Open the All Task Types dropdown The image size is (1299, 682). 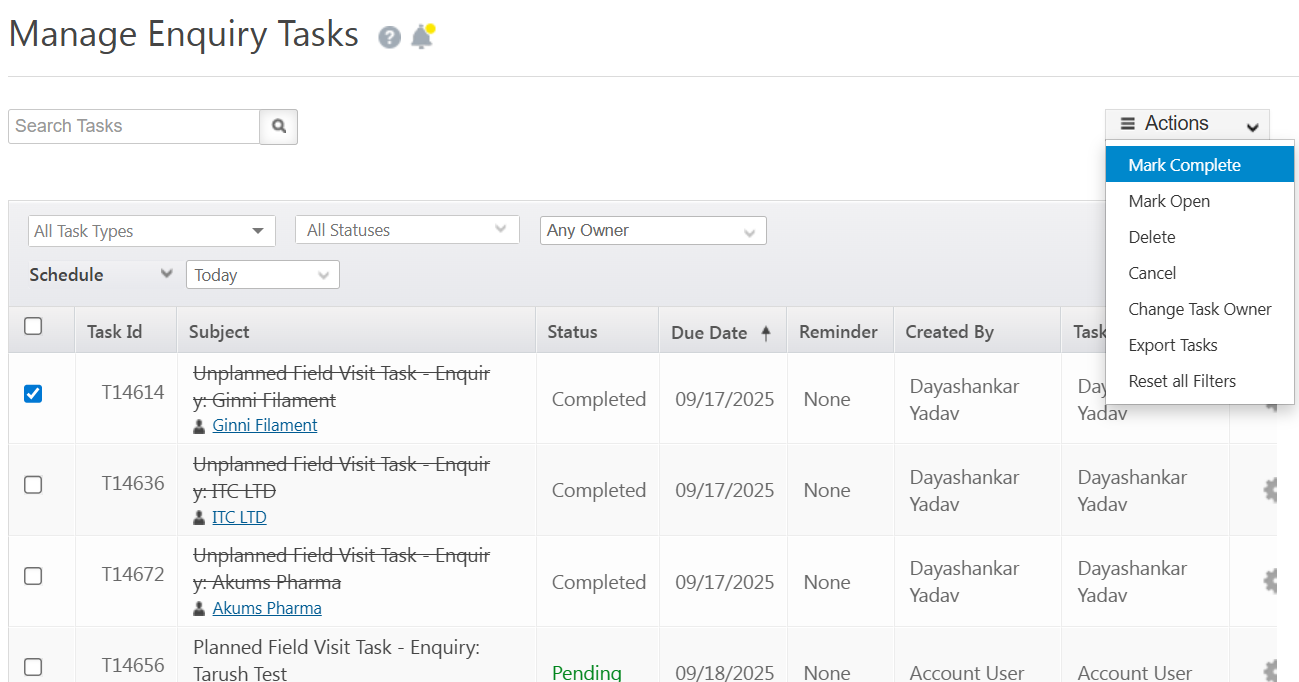[152, 231]
